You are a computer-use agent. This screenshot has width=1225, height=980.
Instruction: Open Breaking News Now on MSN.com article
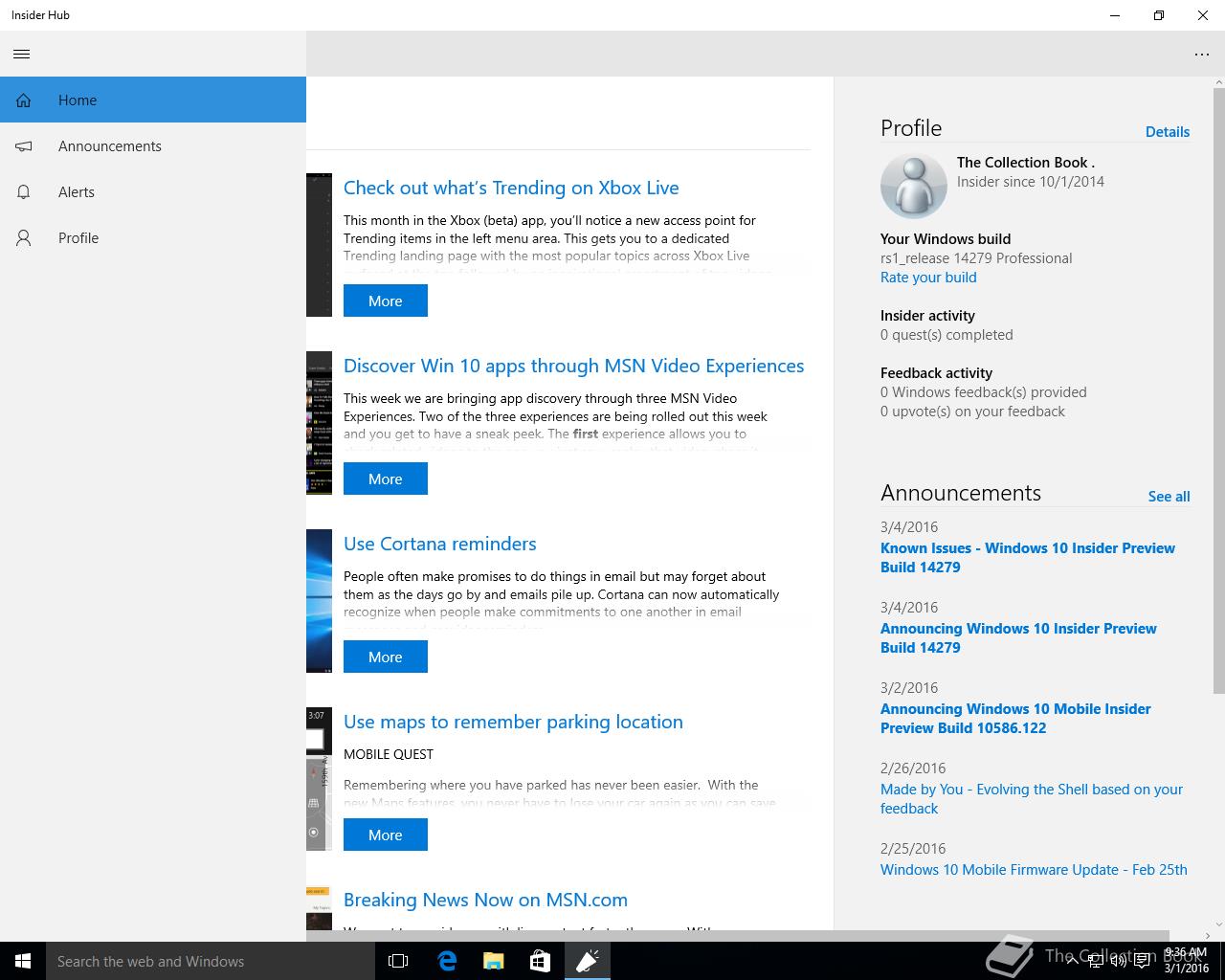coord(485,900)
